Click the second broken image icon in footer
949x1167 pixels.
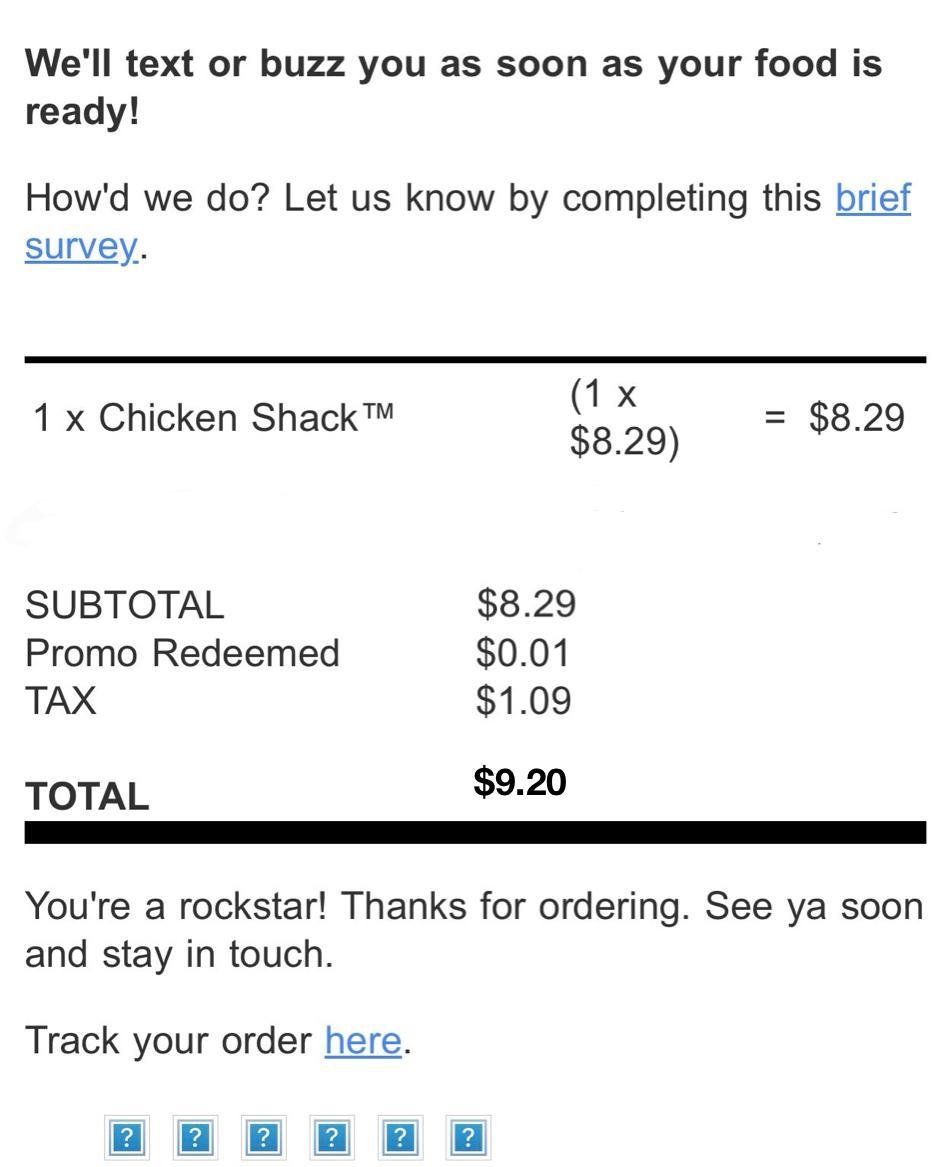195,1138
